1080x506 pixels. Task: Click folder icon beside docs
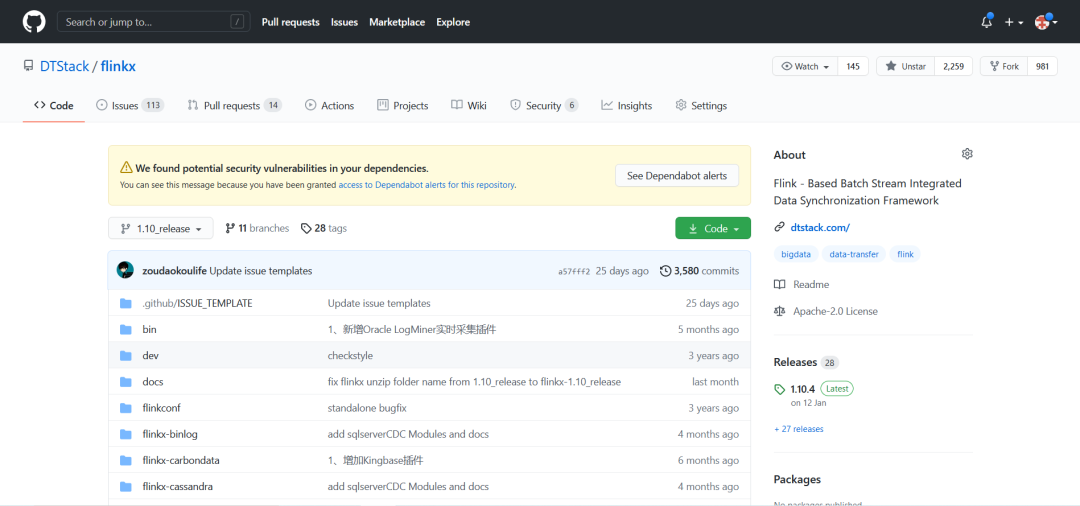pos(125,382)
